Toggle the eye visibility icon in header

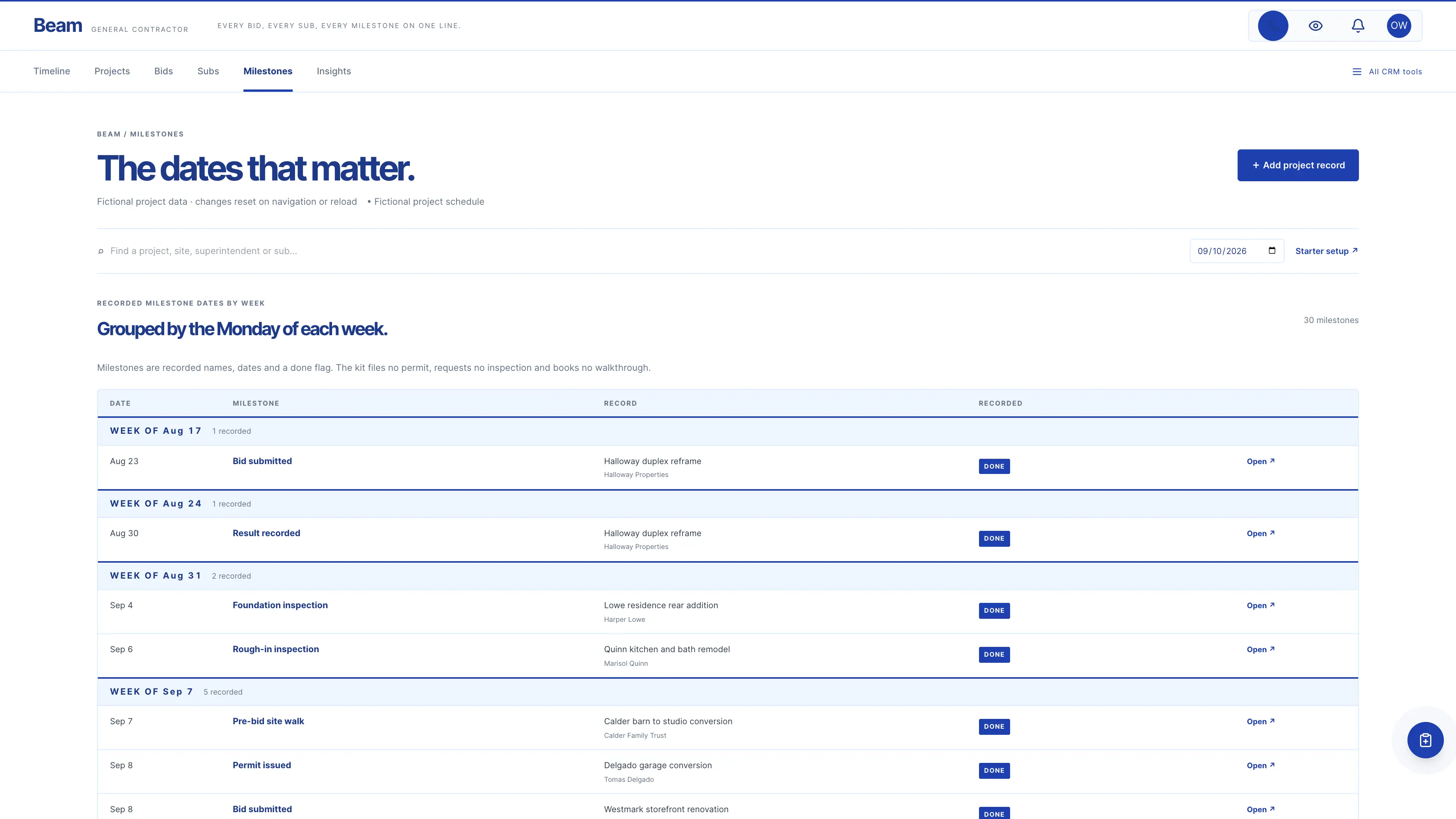(x=1315, y=25)
